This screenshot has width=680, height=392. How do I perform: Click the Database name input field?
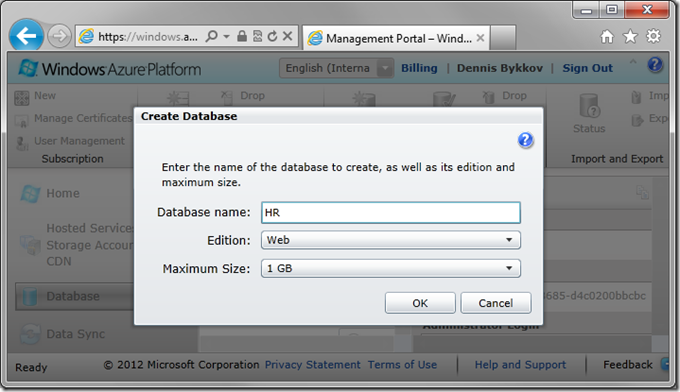(x=390, y=212)
